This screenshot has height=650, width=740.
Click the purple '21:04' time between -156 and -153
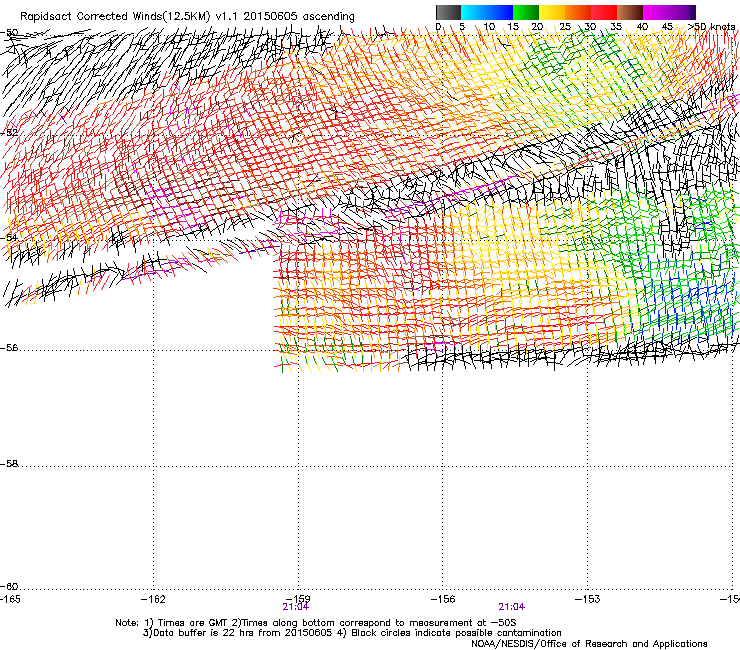pos(512,607)
